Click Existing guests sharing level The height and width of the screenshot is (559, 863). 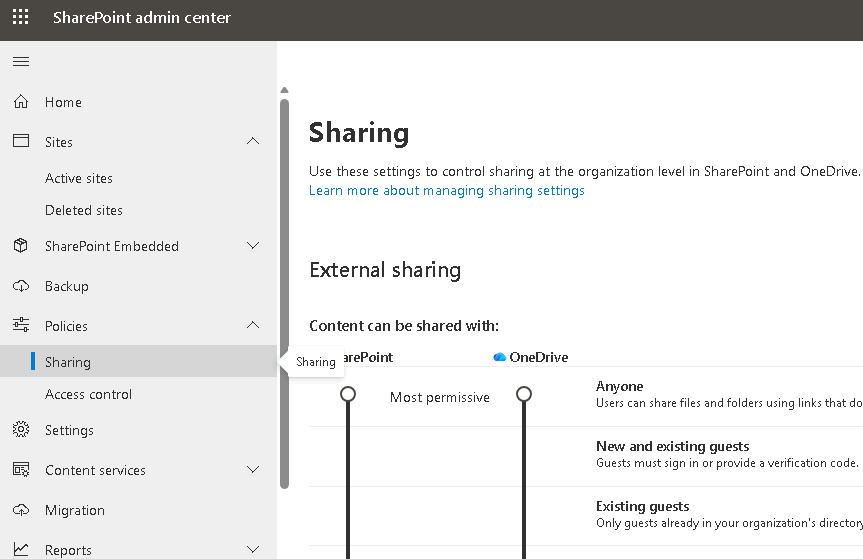coord(642,506)
